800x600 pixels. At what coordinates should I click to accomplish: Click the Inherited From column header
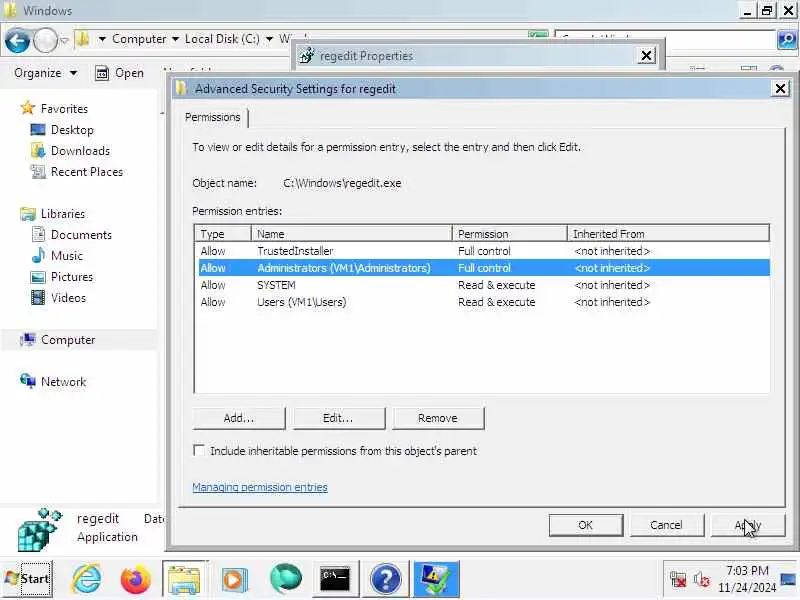[x=668, y=234]
